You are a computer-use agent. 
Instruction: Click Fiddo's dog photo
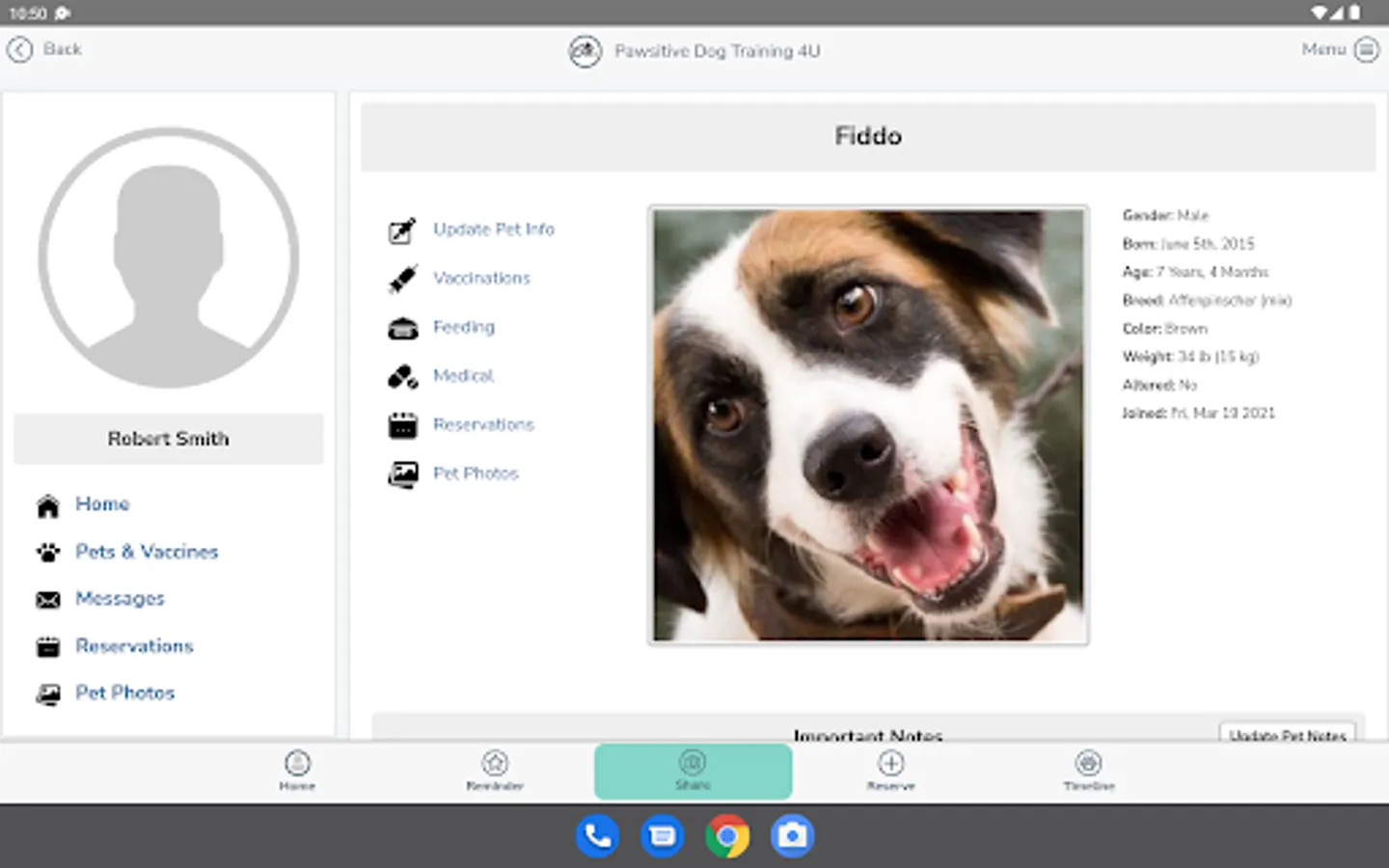868,424
